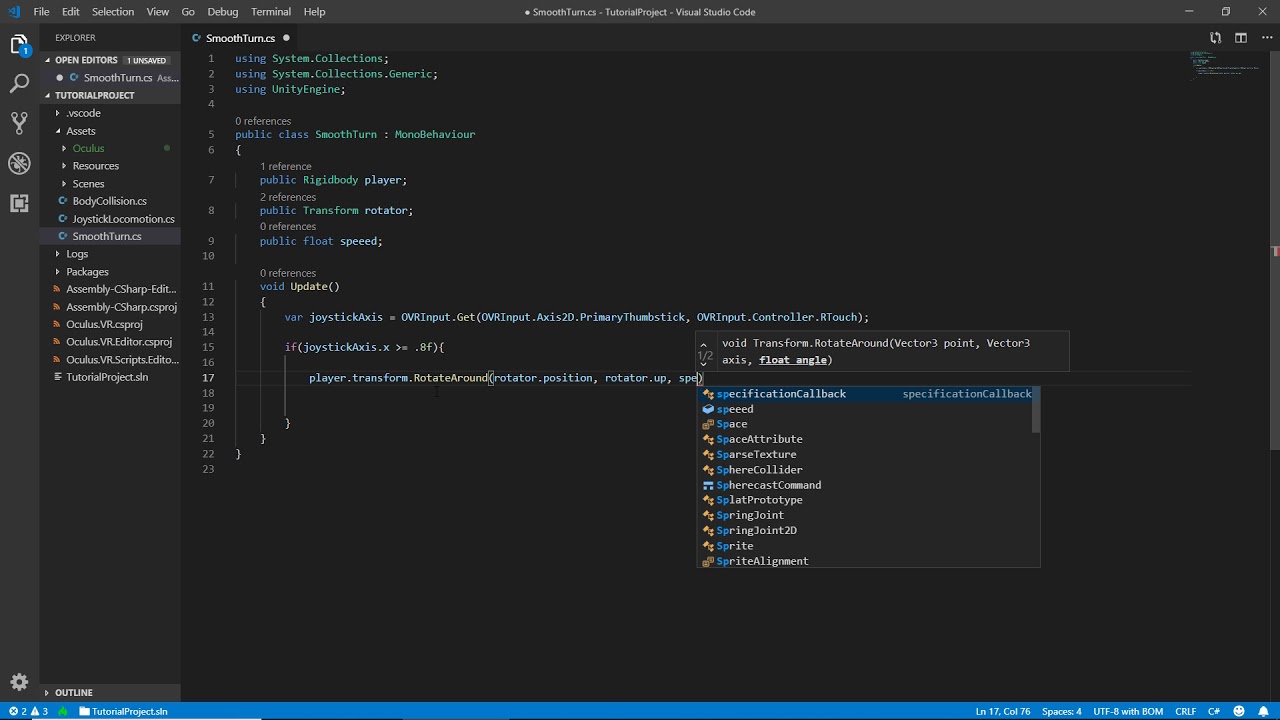Click the Open Changes compare icon

point(1215,38)
